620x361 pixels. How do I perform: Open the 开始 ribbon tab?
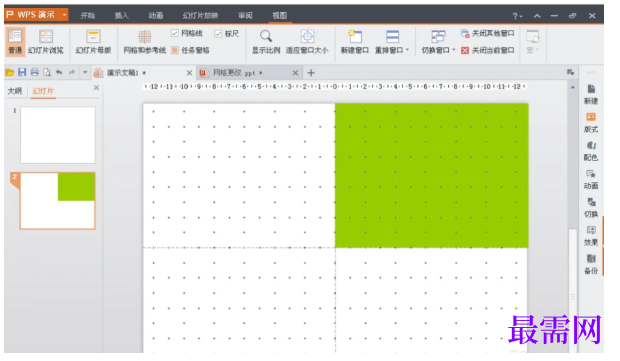coord(88,15)
